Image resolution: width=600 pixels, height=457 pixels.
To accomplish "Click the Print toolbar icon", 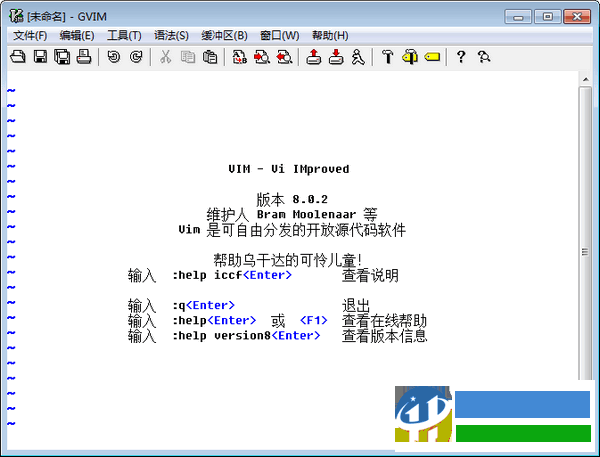I will click(x=84, y=57).
